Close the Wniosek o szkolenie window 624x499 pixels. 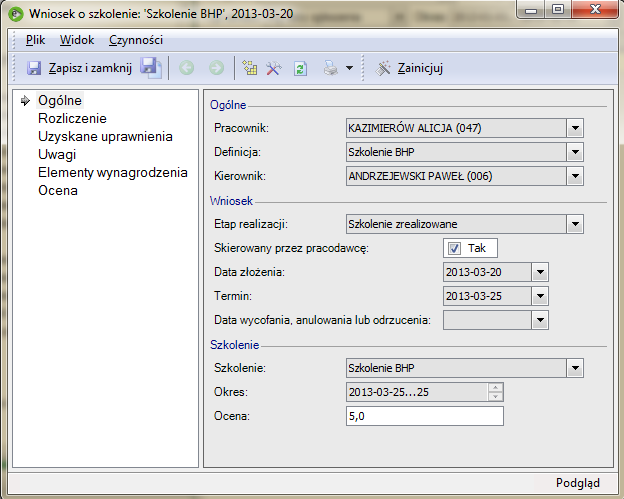point(595,10)
